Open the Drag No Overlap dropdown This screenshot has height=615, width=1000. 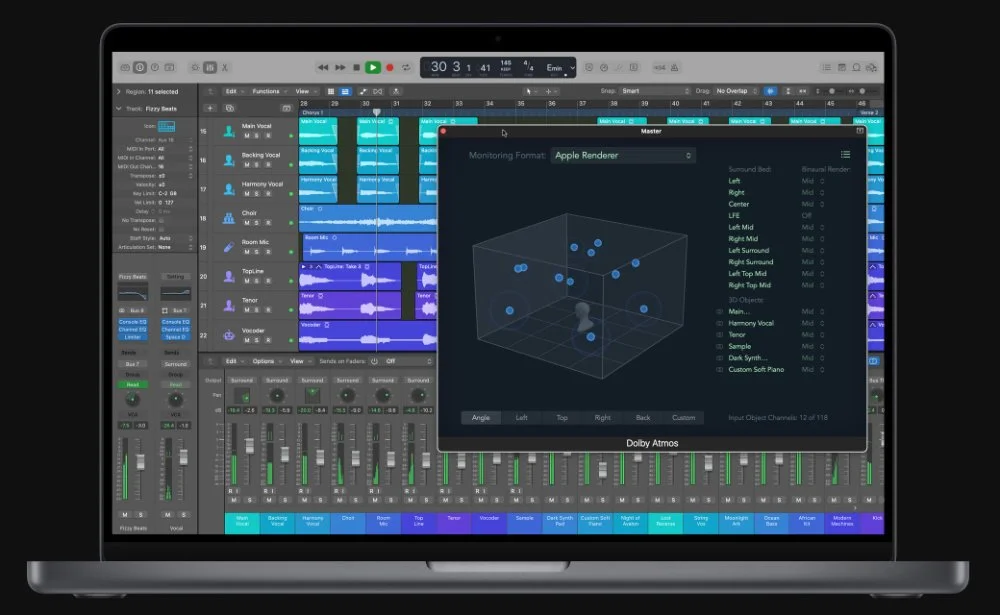click(x=736, y=91)
